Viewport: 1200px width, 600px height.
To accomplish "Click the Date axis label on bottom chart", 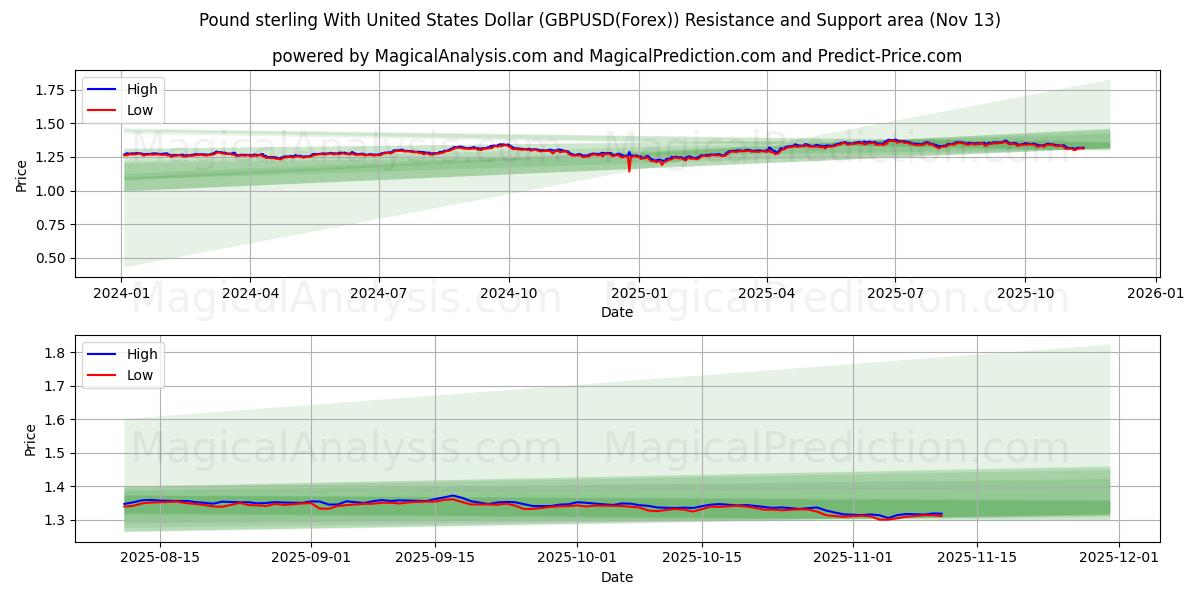I will pyautogui.click(x=618, y=577).
